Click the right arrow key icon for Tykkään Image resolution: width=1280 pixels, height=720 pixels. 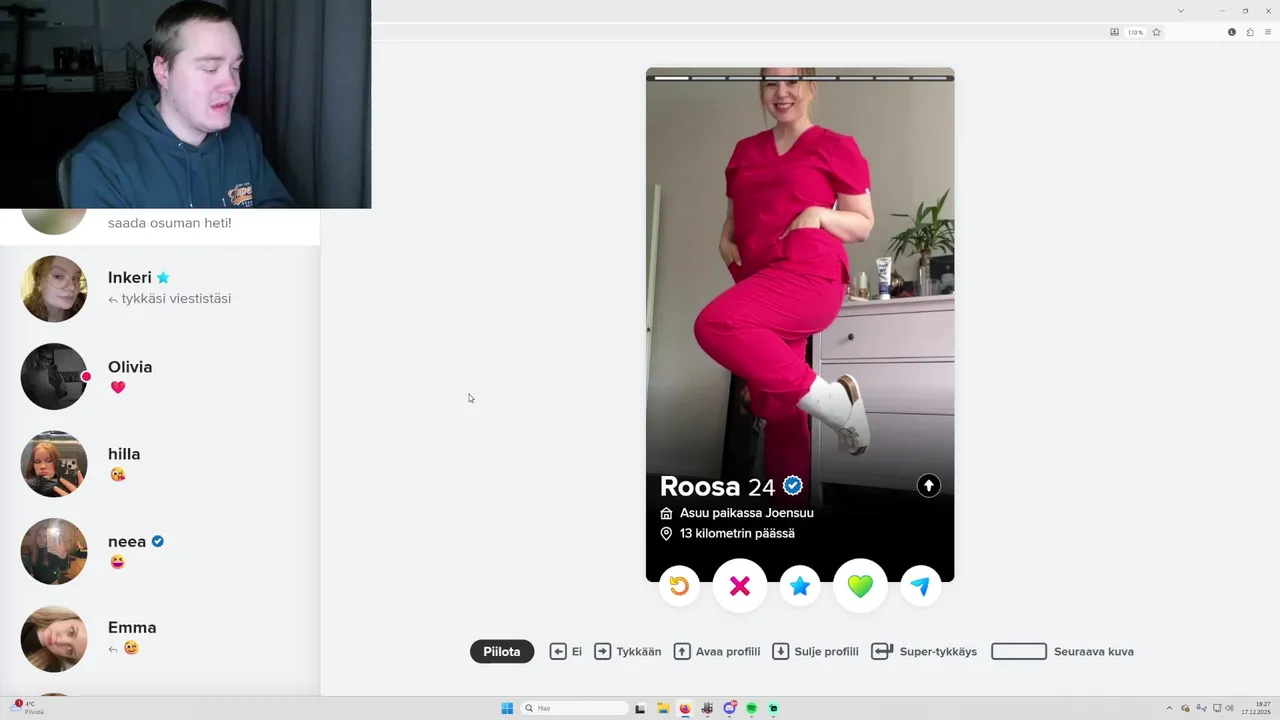[x=603, y=651]
